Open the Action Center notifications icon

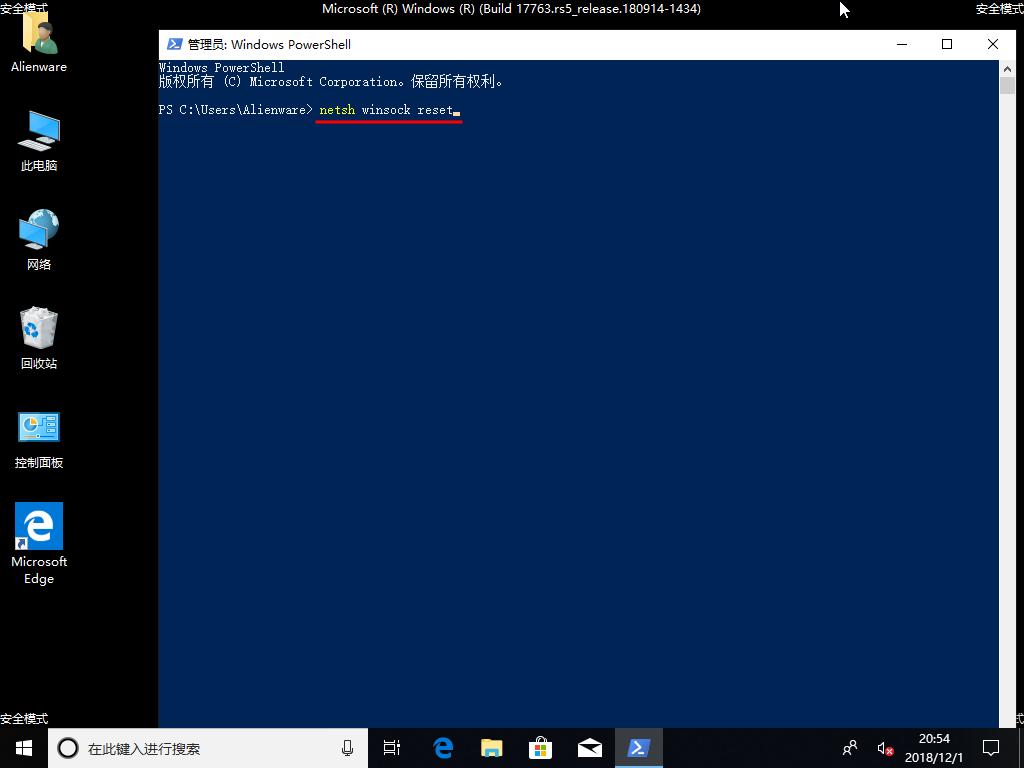(x=991, y=748)
